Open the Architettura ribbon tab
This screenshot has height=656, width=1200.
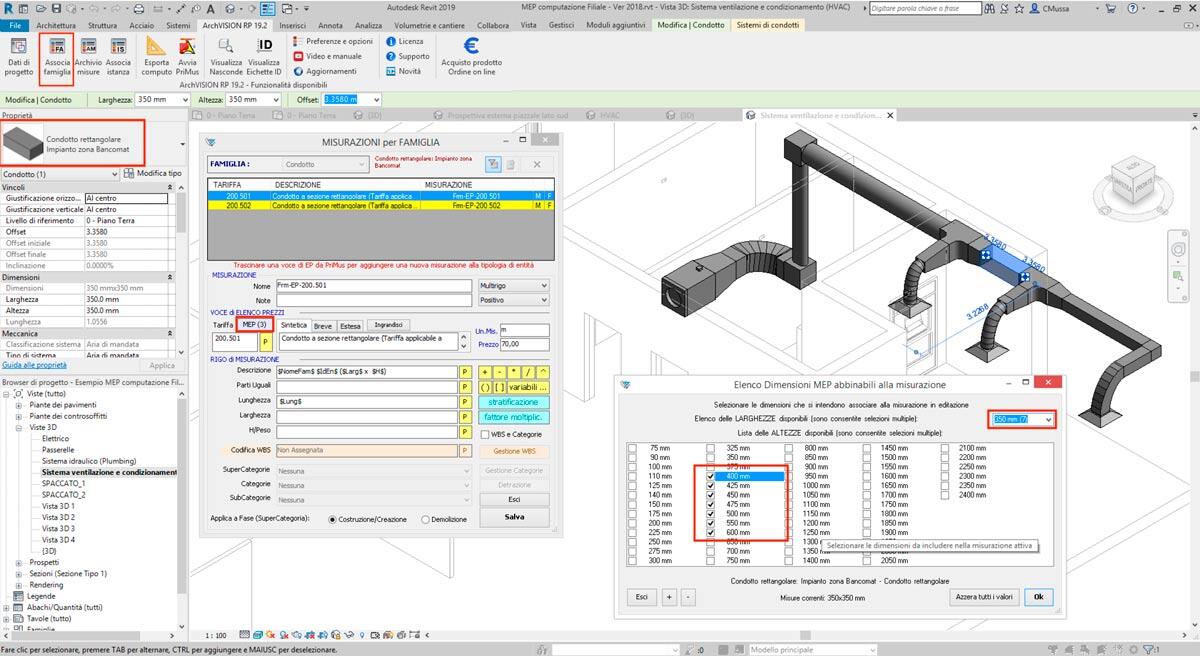[x=55, y=24]
